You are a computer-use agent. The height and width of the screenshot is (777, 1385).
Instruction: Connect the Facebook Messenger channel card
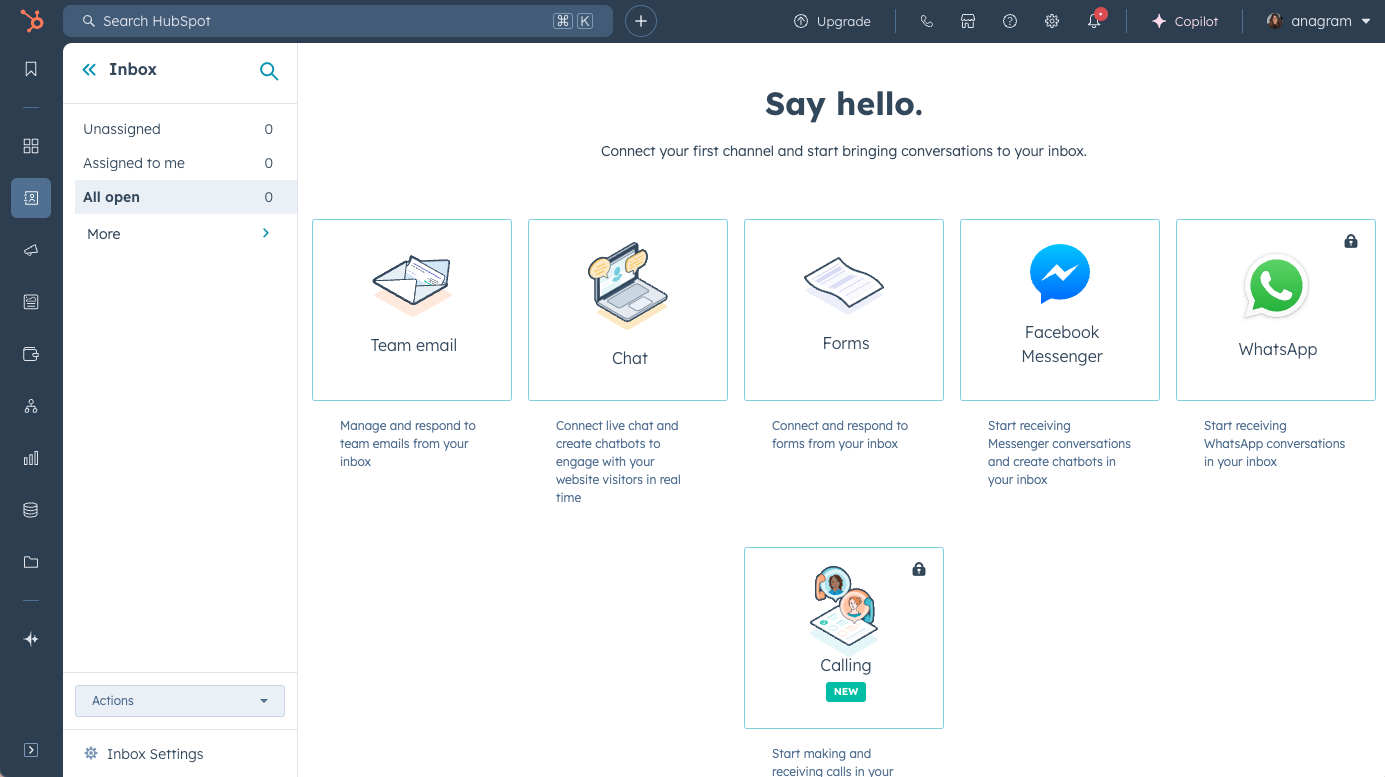(x=1060, y=310)
